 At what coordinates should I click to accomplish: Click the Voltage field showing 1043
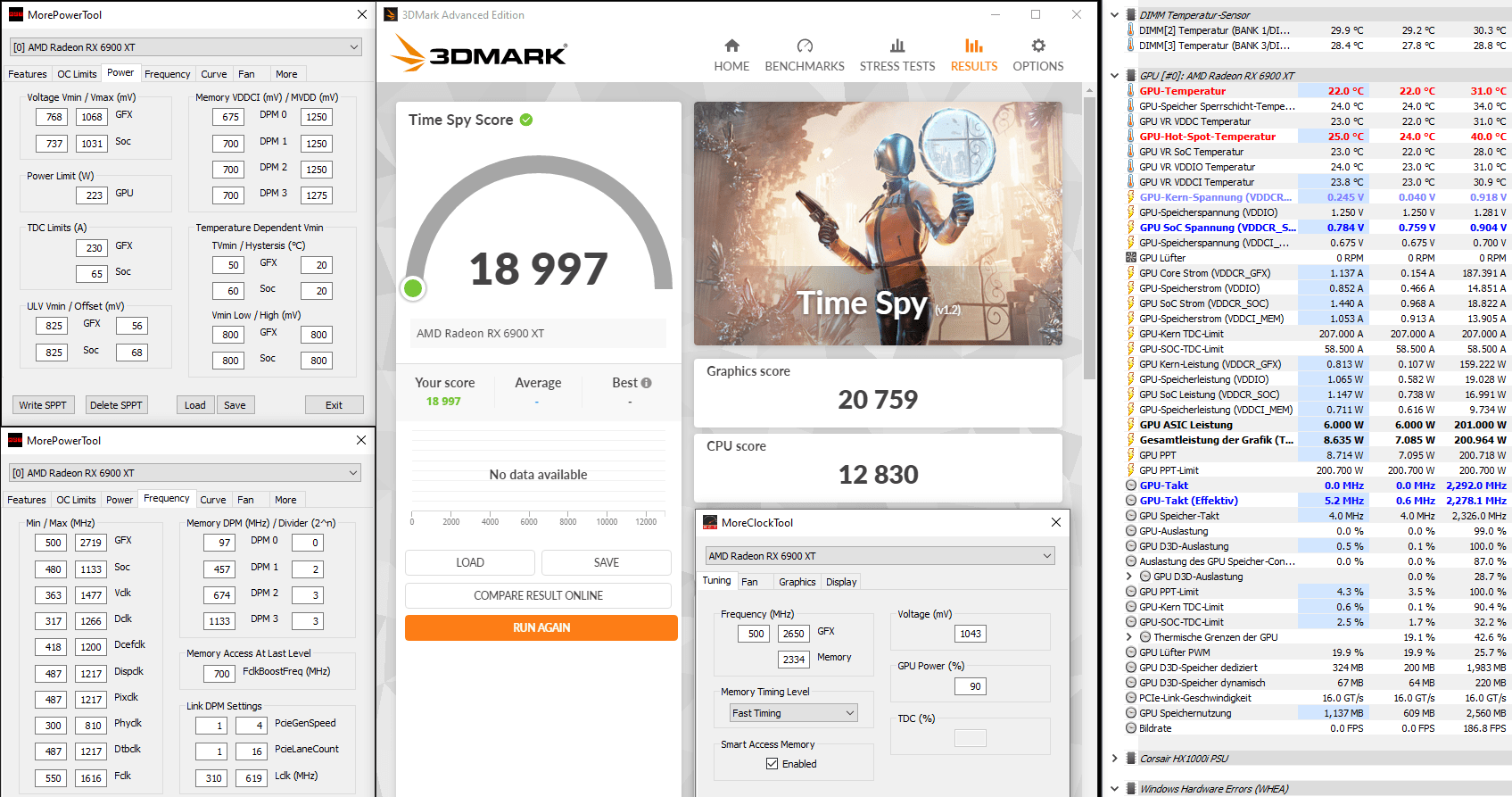[970, 634]
